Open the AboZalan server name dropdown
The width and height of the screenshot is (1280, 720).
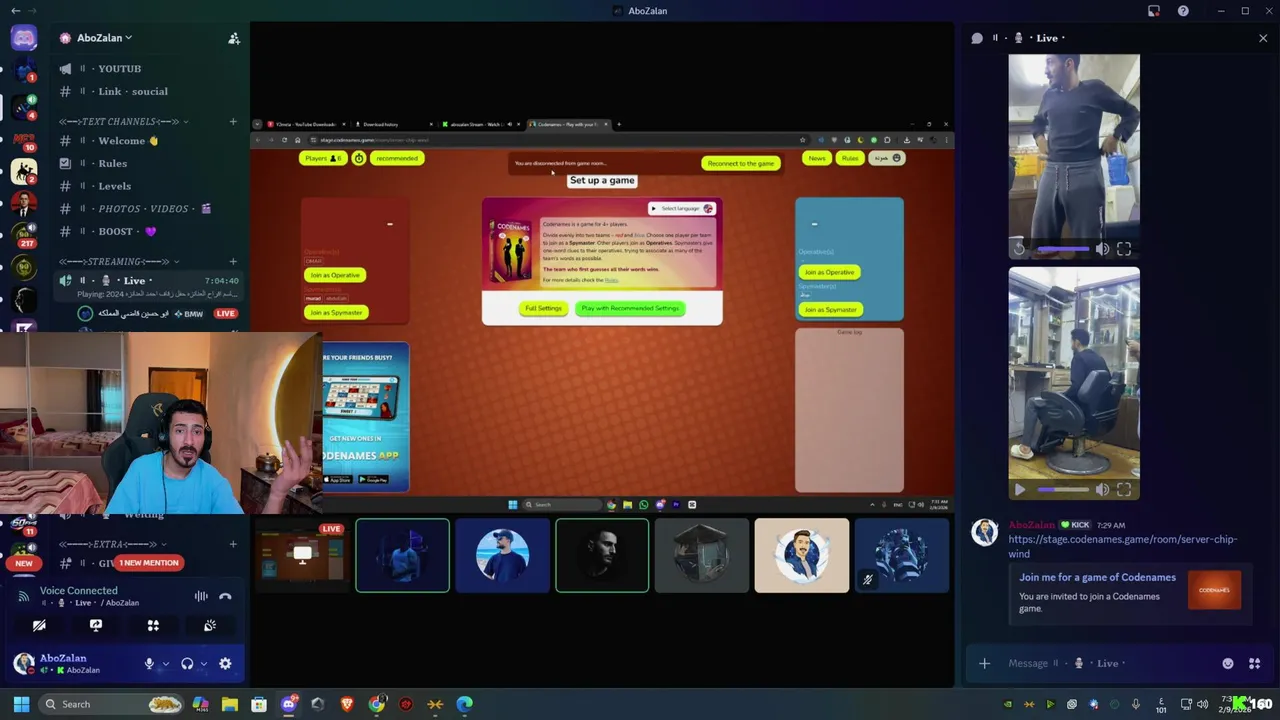[105, 38]
